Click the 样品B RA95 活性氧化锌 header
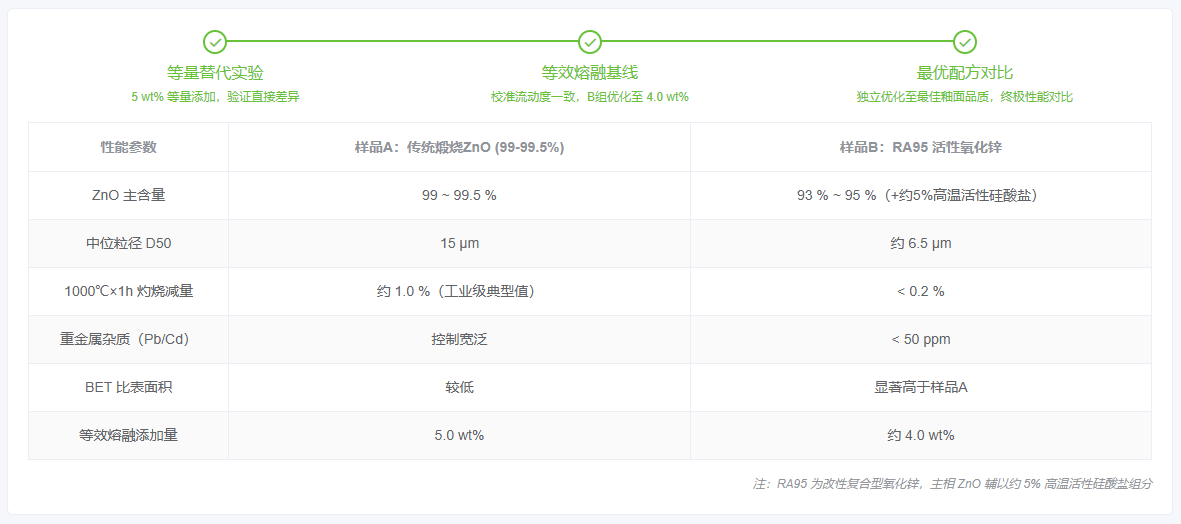Screen dimensions: 1181x524 (x=920, y=148)
